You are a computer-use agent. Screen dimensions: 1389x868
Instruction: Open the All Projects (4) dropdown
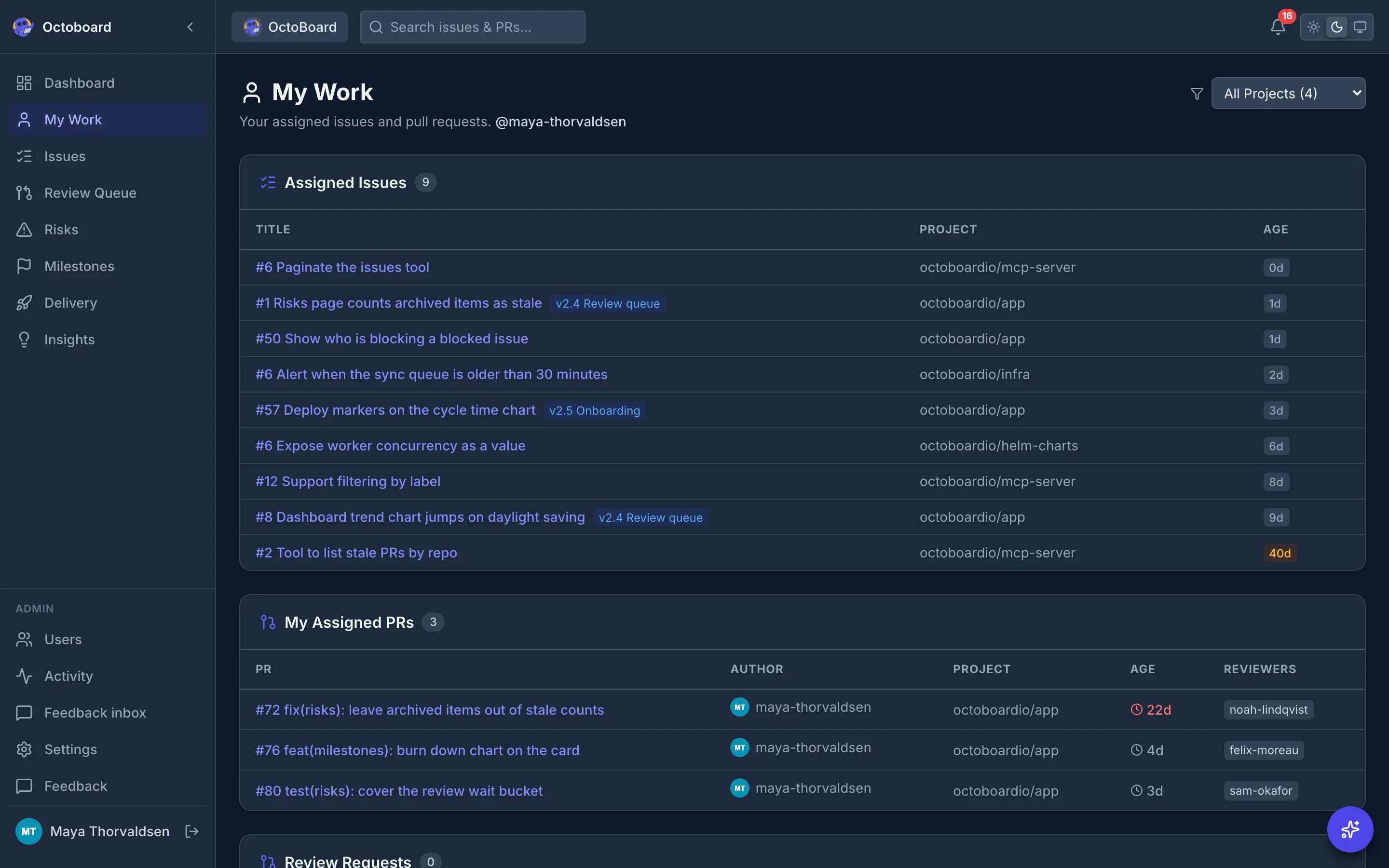tap(1288, 93)
